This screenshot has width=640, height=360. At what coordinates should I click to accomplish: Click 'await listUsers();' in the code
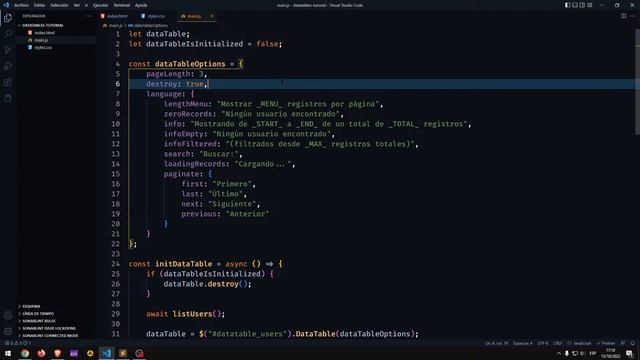pyautogui.click(x=185, y=314)
